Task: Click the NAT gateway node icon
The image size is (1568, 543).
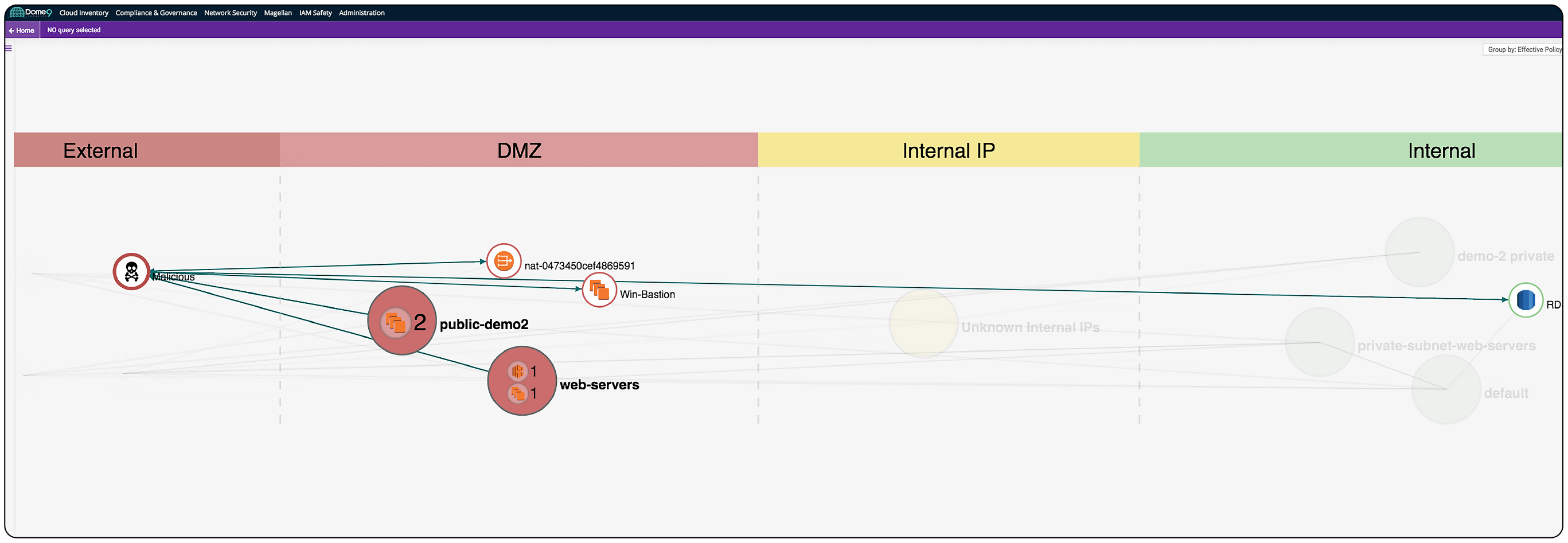Action: point(504,261)
